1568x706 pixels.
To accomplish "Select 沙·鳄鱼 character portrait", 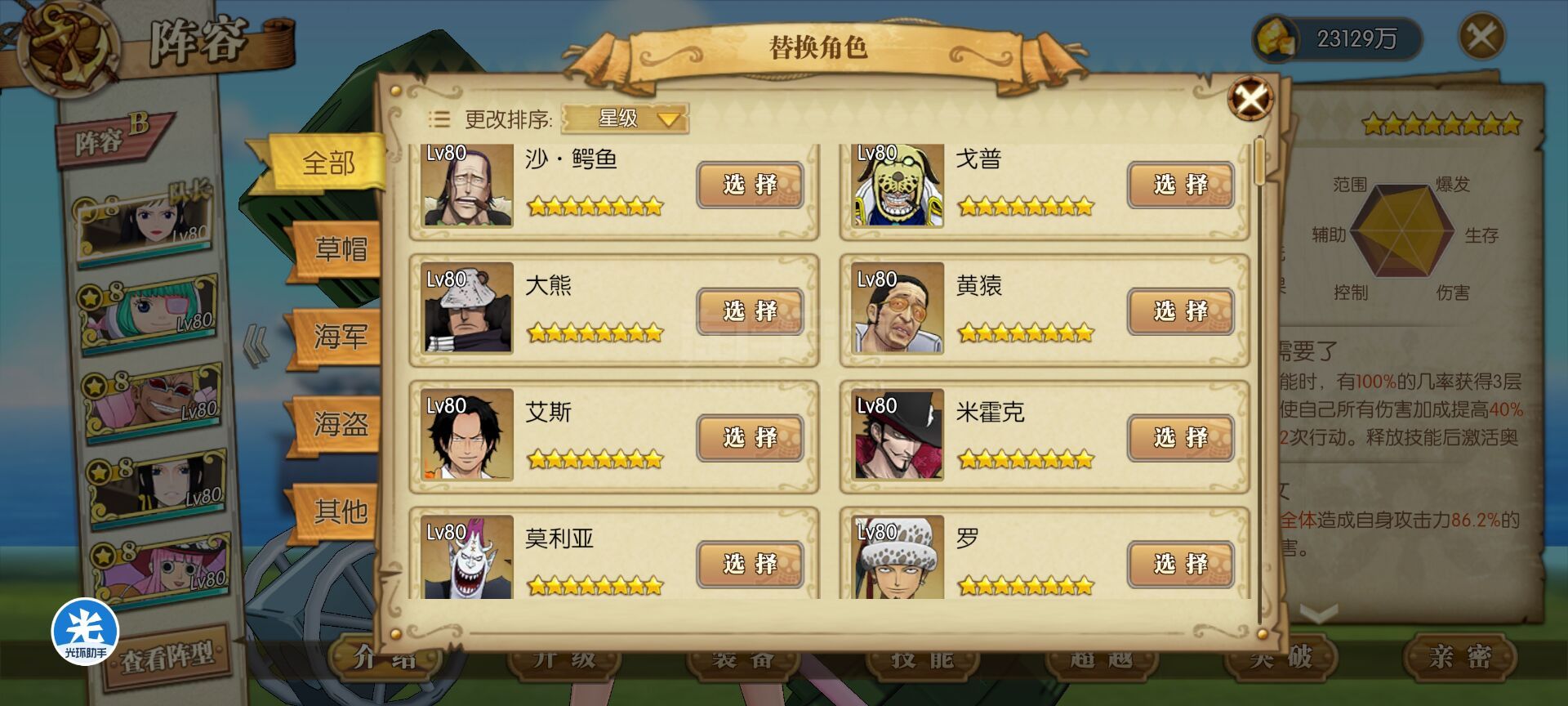I will tap(467, 185).
